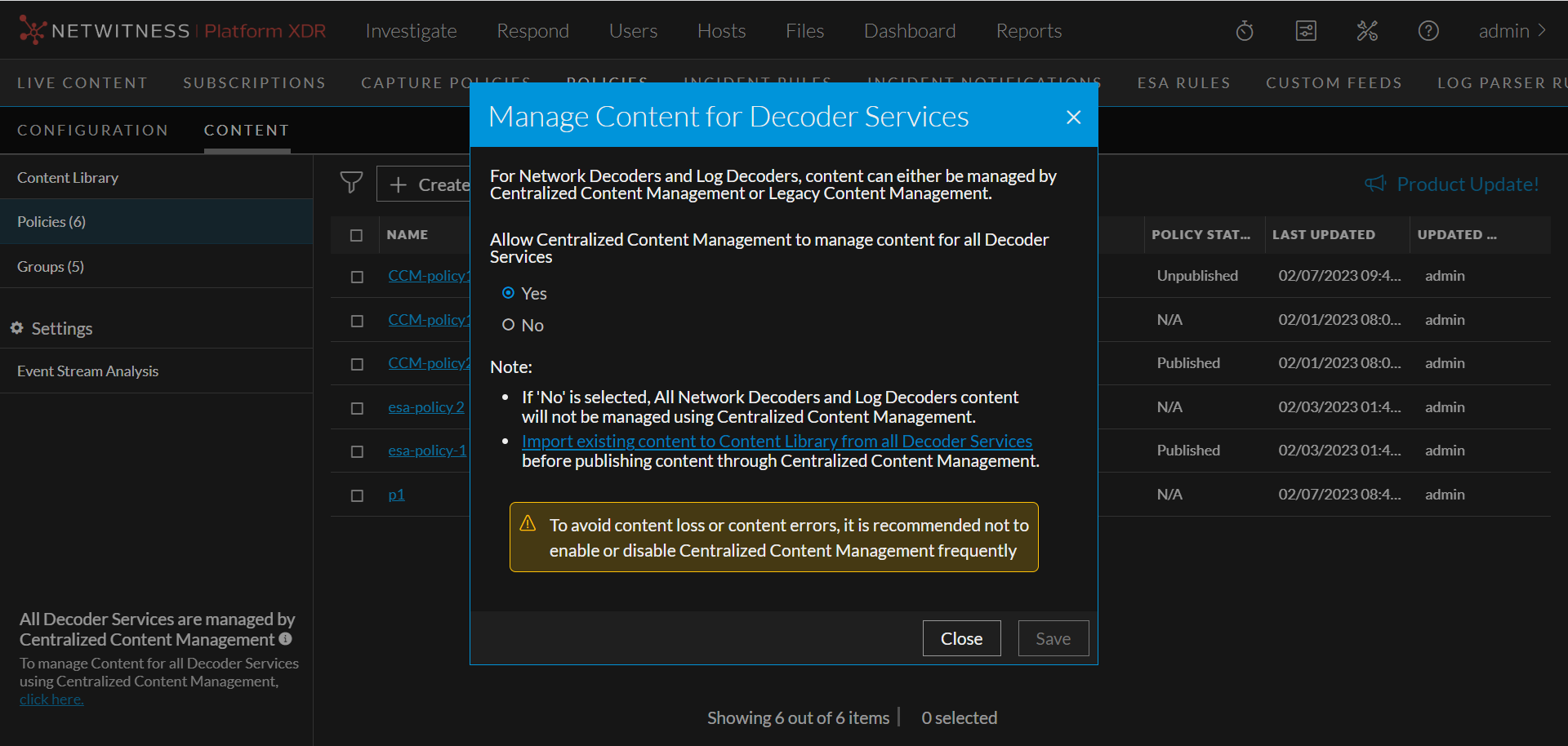Check the checkbox next to esa-policy 2
This screenshot has height=746, width=1568.
pos(356,407)
